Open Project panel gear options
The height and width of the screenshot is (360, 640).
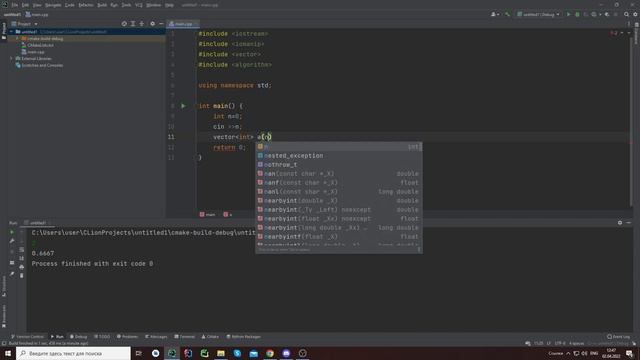152,24
